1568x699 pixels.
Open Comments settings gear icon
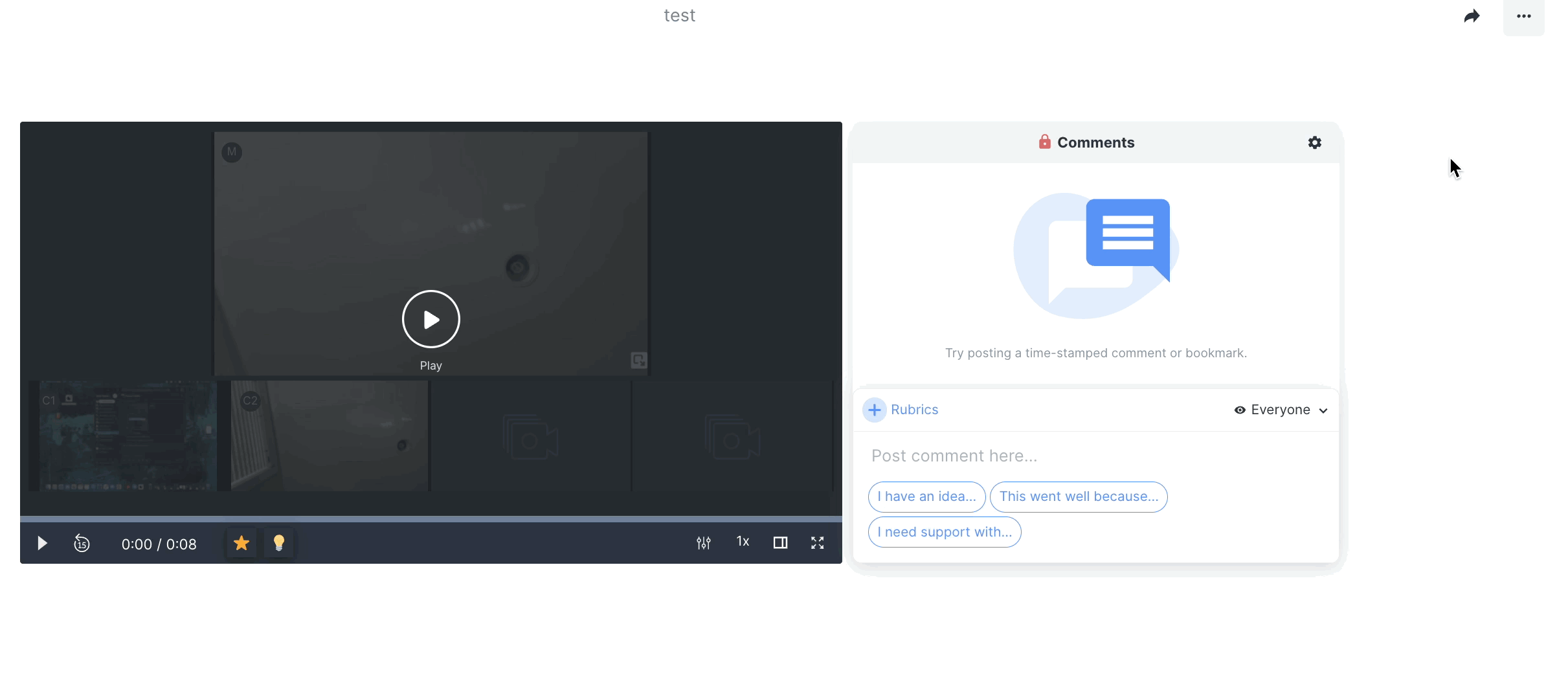pyautogui.click(x=1315, y=142)
